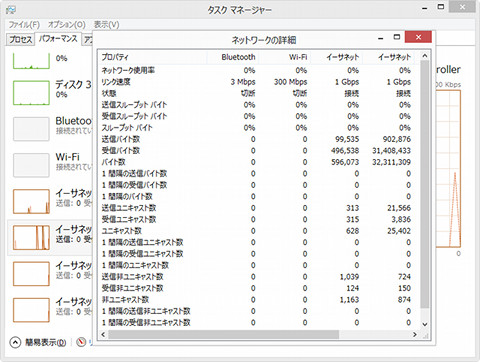
Task: Click the 724 non-unicast value
Action: click(404, 276)
